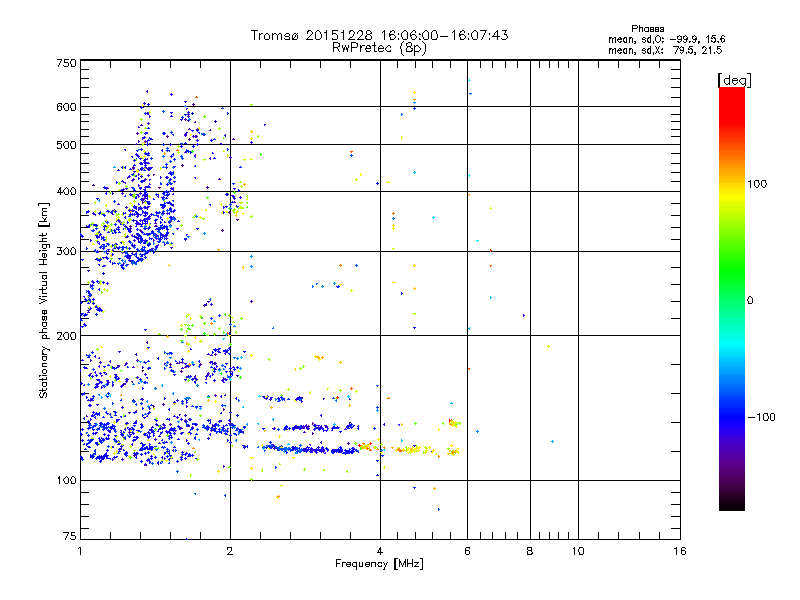Click the '[deg]' colorbar unit label
Screen dimensions: 800x600
pos(734,80)
